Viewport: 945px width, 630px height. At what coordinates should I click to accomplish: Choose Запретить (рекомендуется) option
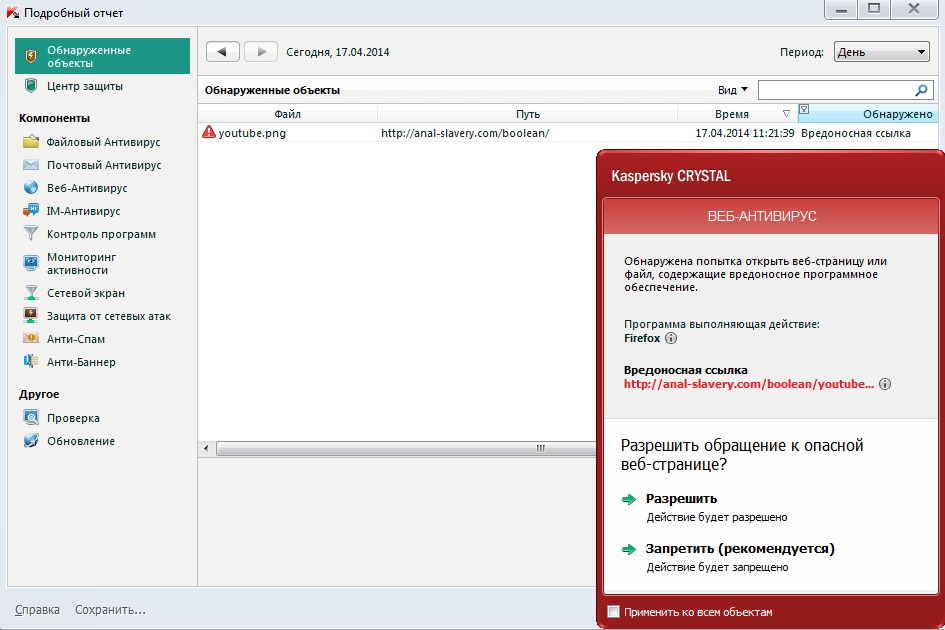click(x=740, y=548)
